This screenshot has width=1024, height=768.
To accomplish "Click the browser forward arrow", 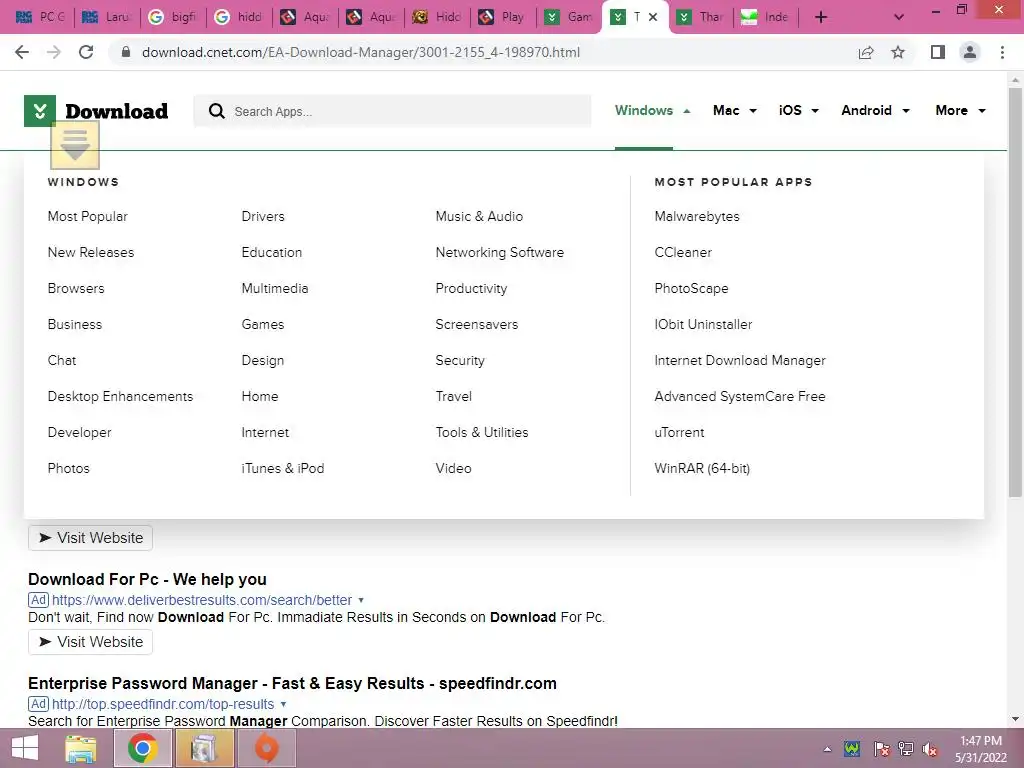I will tap(54, 52).
